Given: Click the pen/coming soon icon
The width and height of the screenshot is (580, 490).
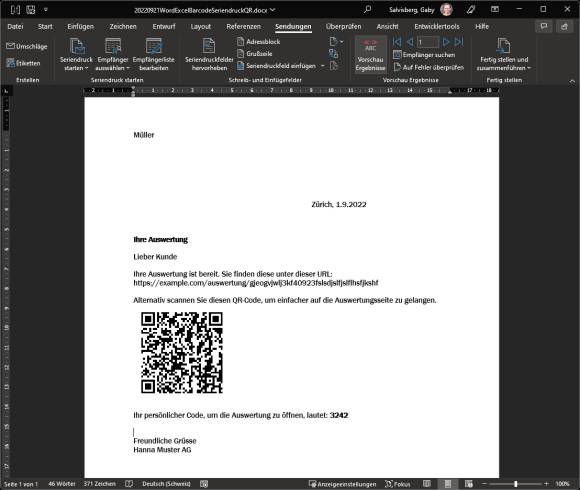Looking at the screenshot, I should coord(471,10).
